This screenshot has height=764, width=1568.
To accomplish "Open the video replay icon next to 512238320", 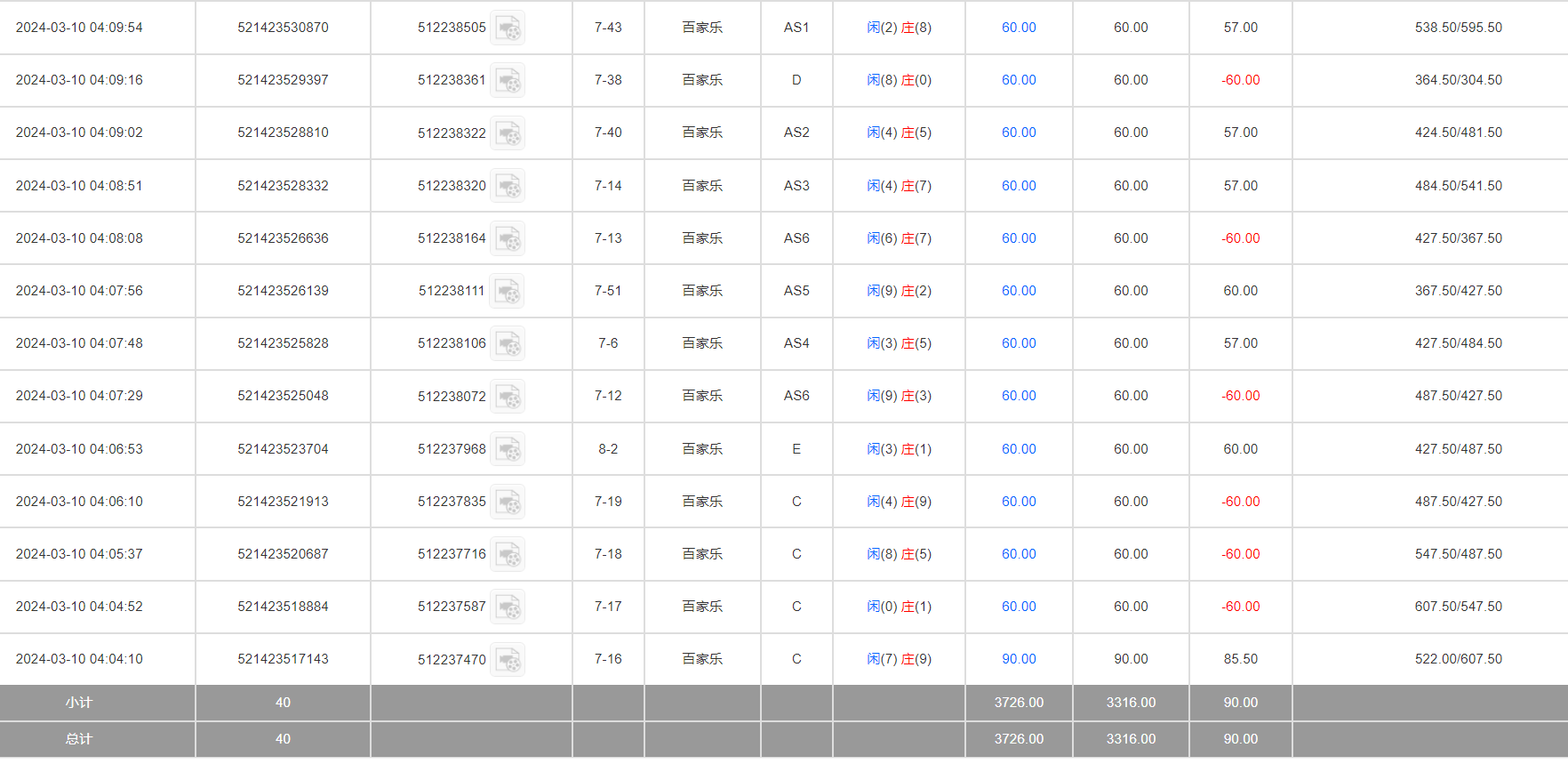I will pyautogui.click(x=508, y=186).
